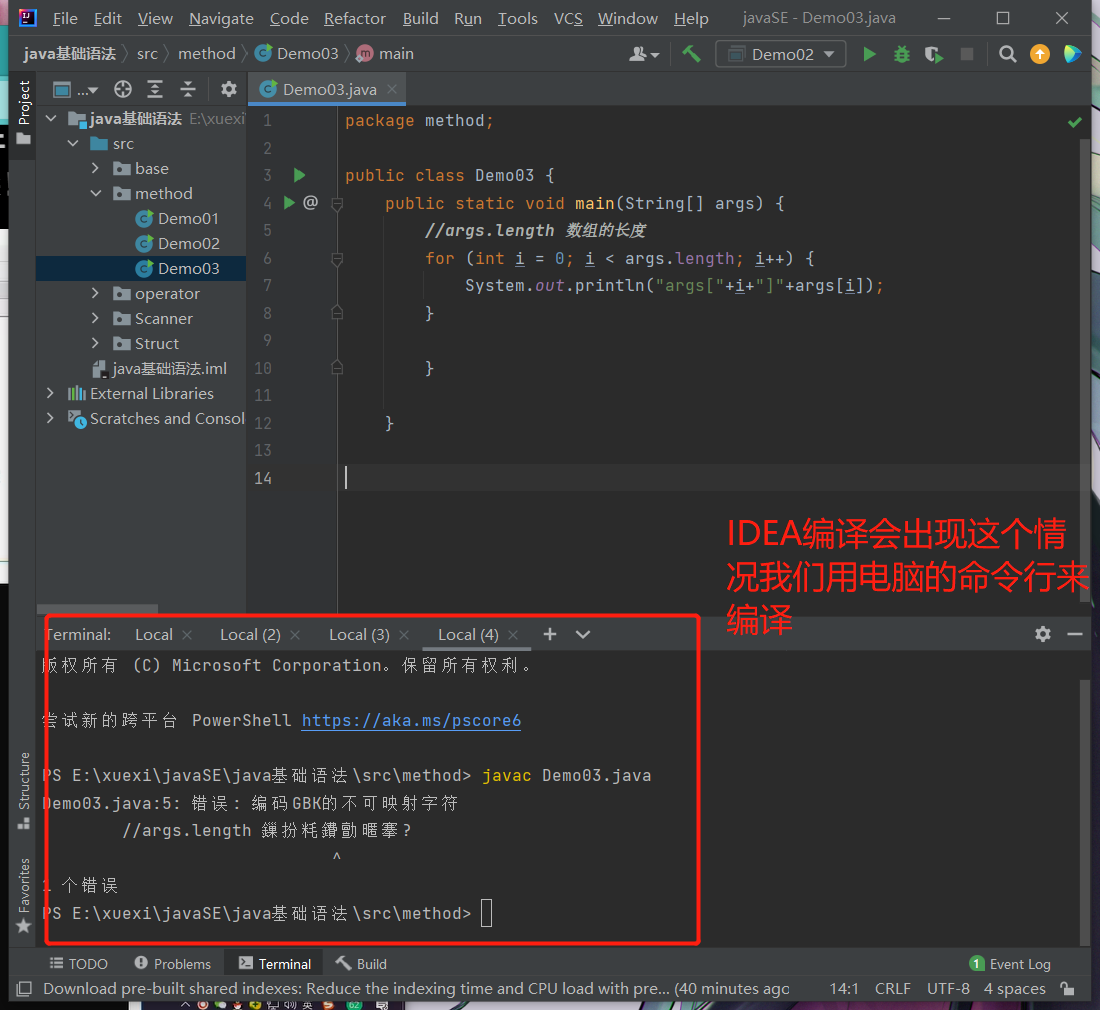Click Expand All icon in Project panel
Screen dimensions: 1100x1010
point(155,89)
